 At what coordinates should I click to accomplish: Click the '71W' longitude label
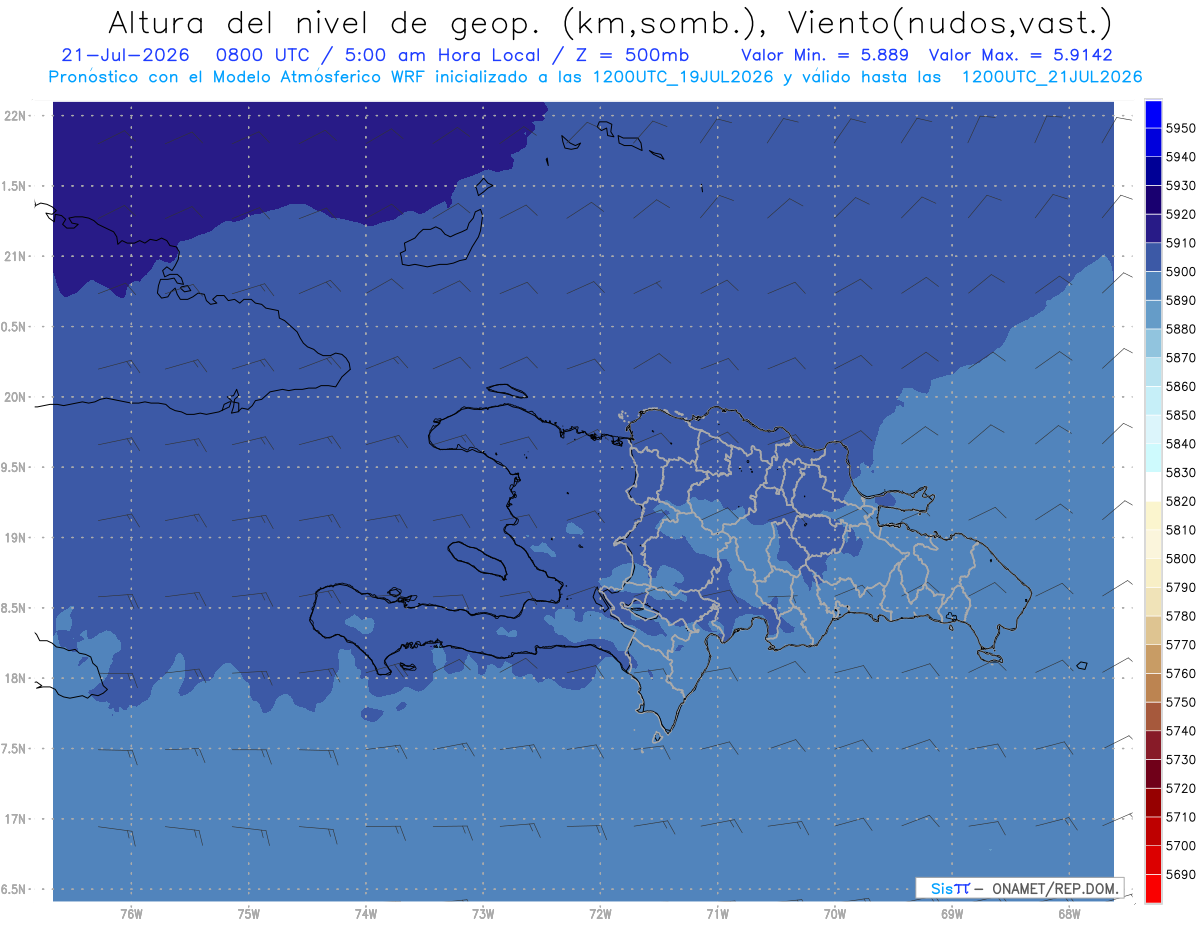tap(717, 913)
